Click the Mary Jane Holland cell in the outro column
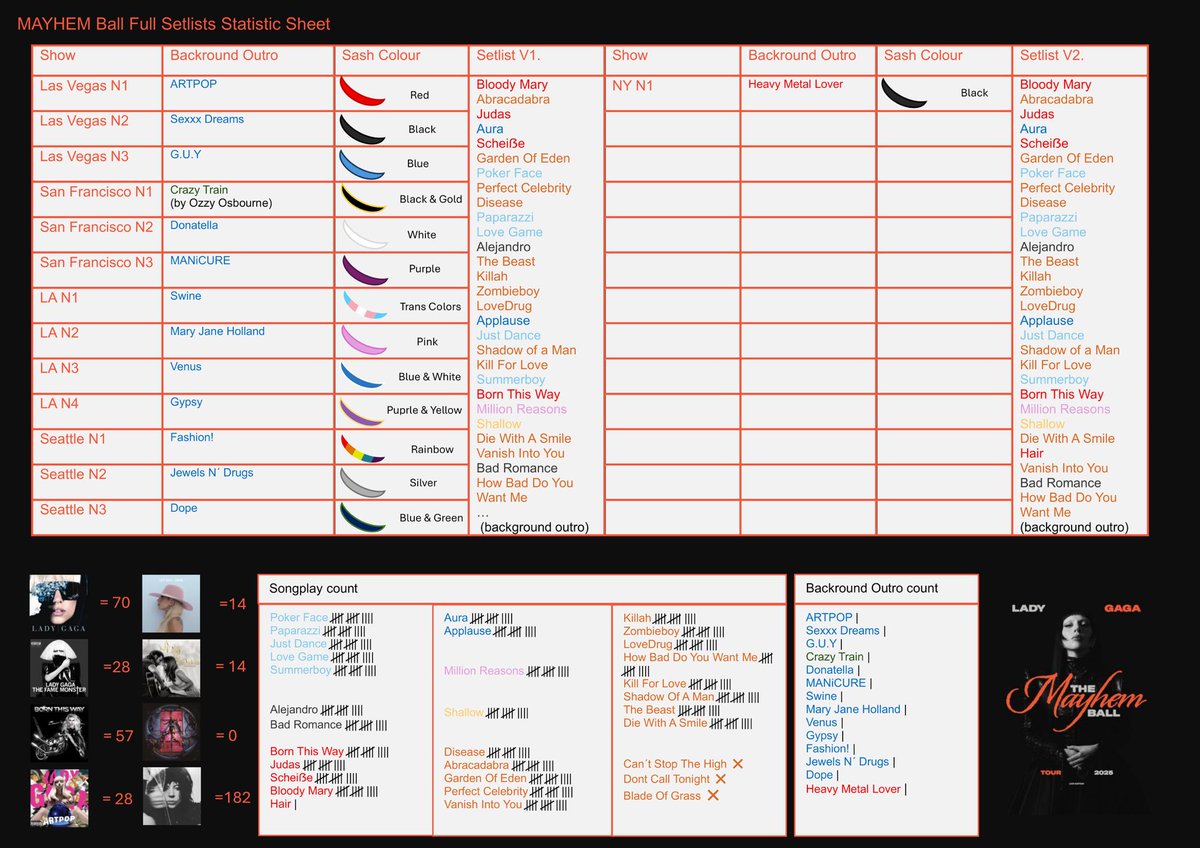 (x=247, y=340)
